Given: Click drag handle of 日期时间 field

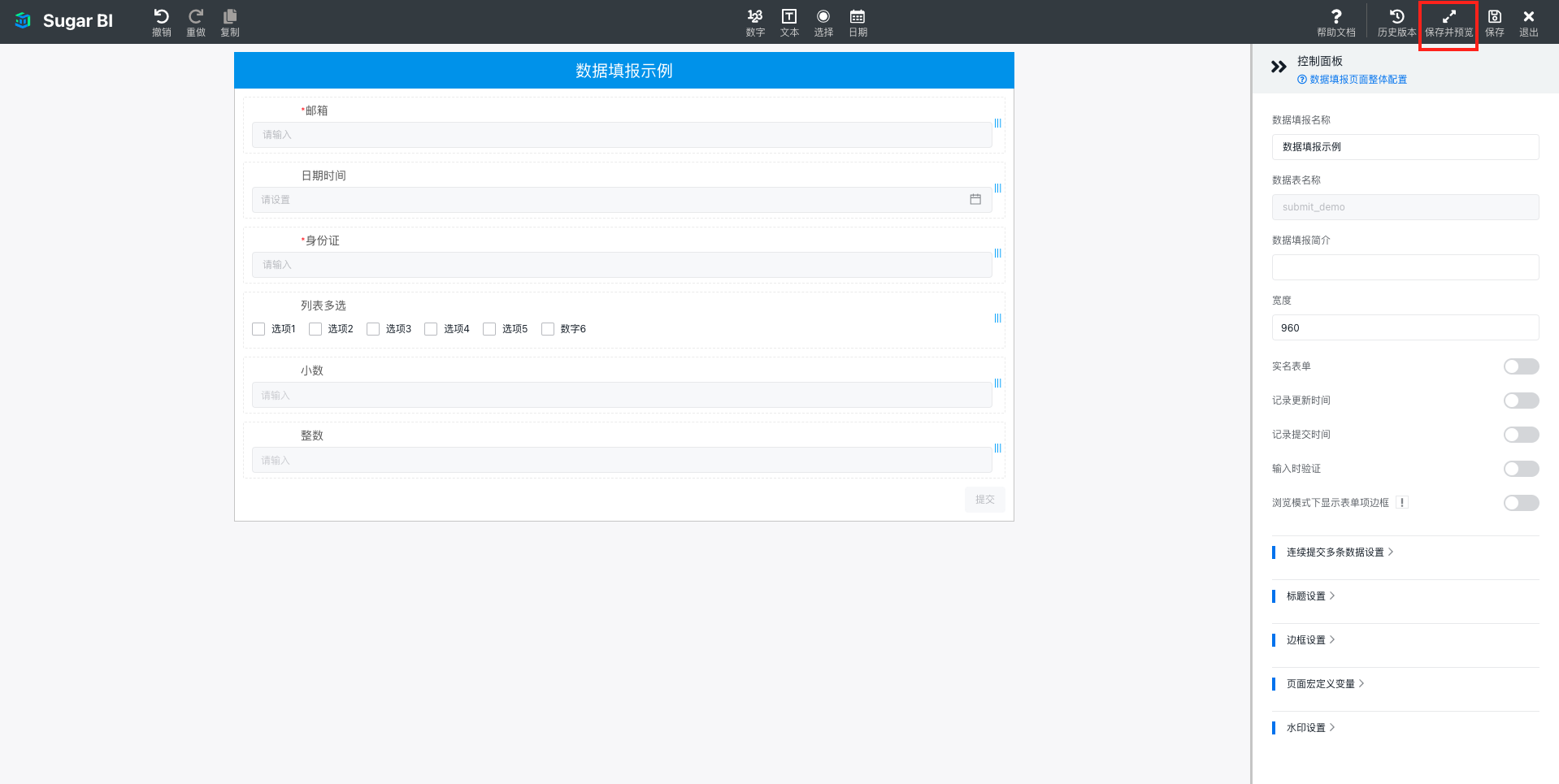Looking at the screenshot, I should click(997, 188).
